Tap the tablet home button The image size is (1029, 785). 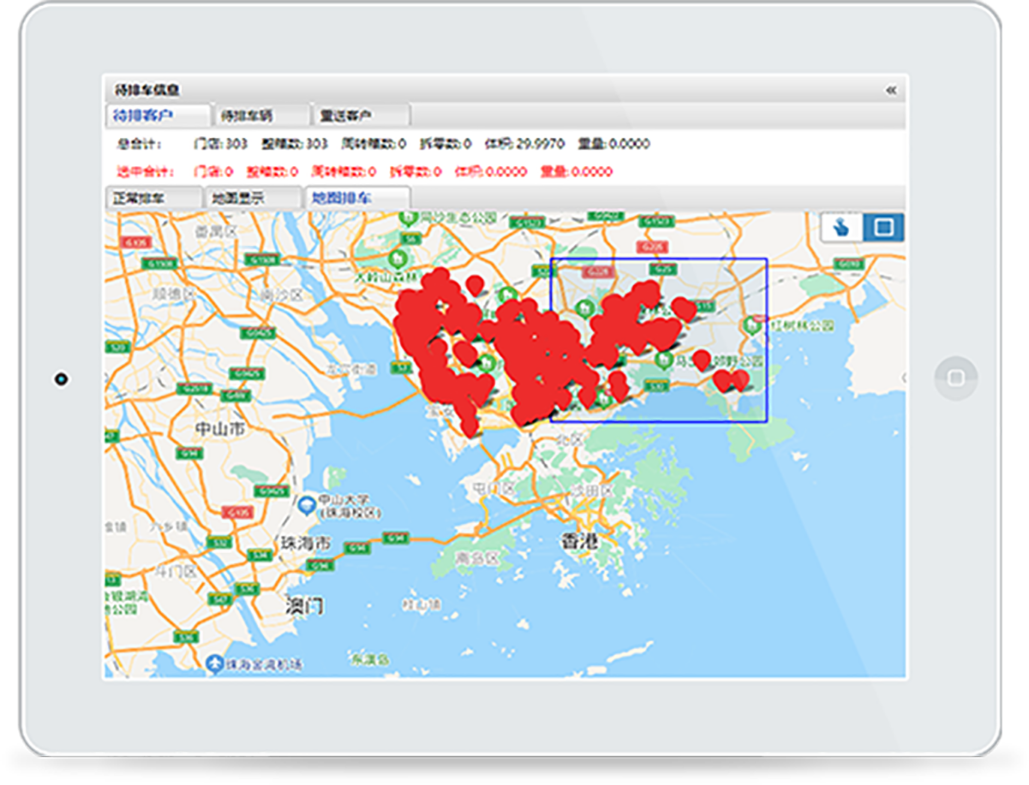[956, 378]
